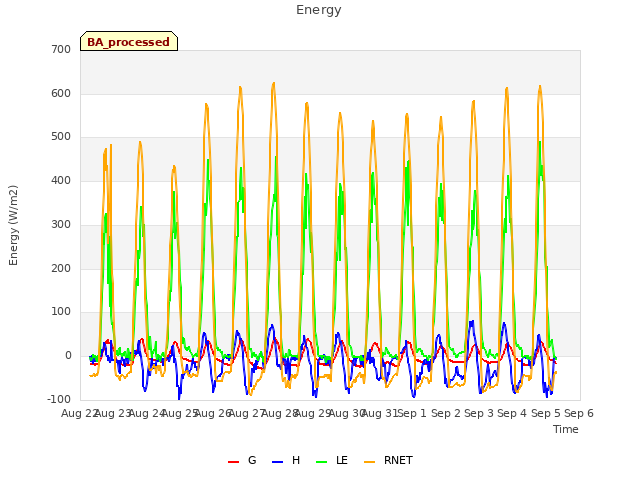The image size is (640, 480).
Task: Click the Sep 3 x-axis date label
Action: pyautogui.click(x=479, y=413)
